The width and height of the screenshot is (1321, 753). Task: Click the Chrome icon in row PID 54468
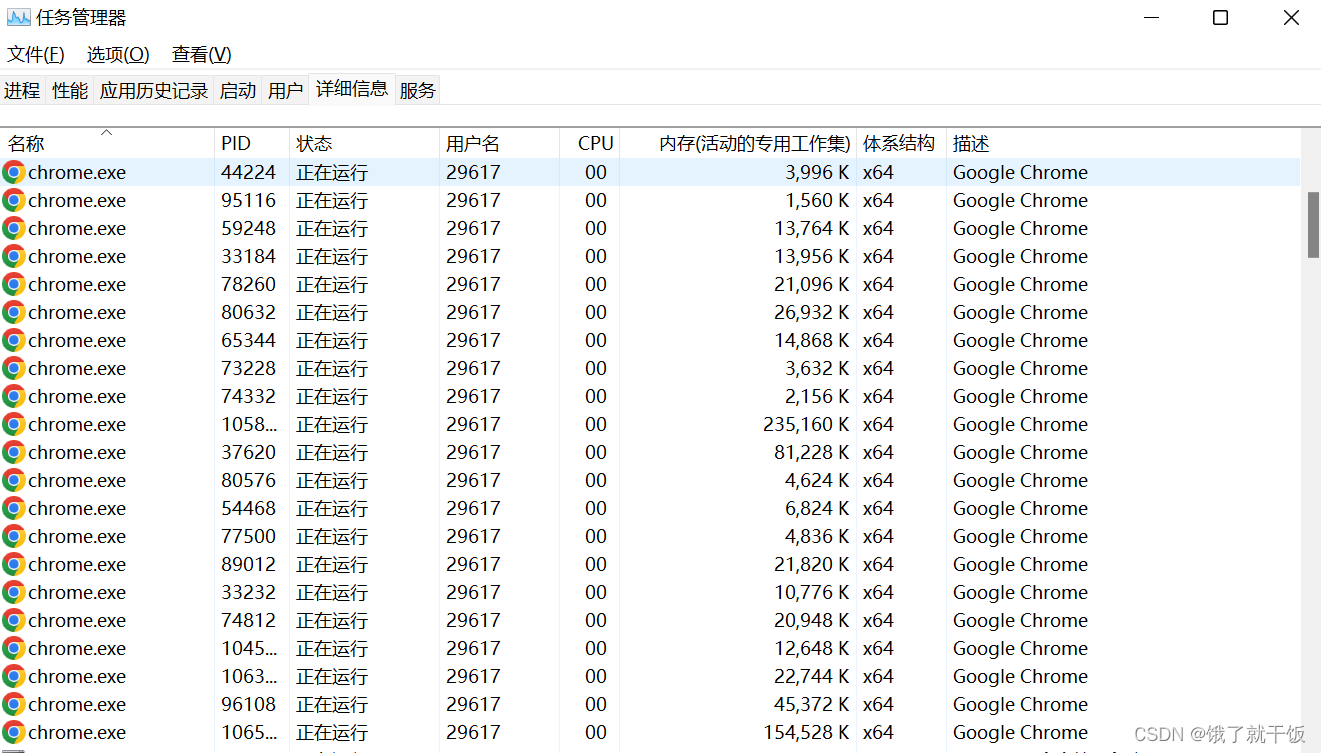14,508
